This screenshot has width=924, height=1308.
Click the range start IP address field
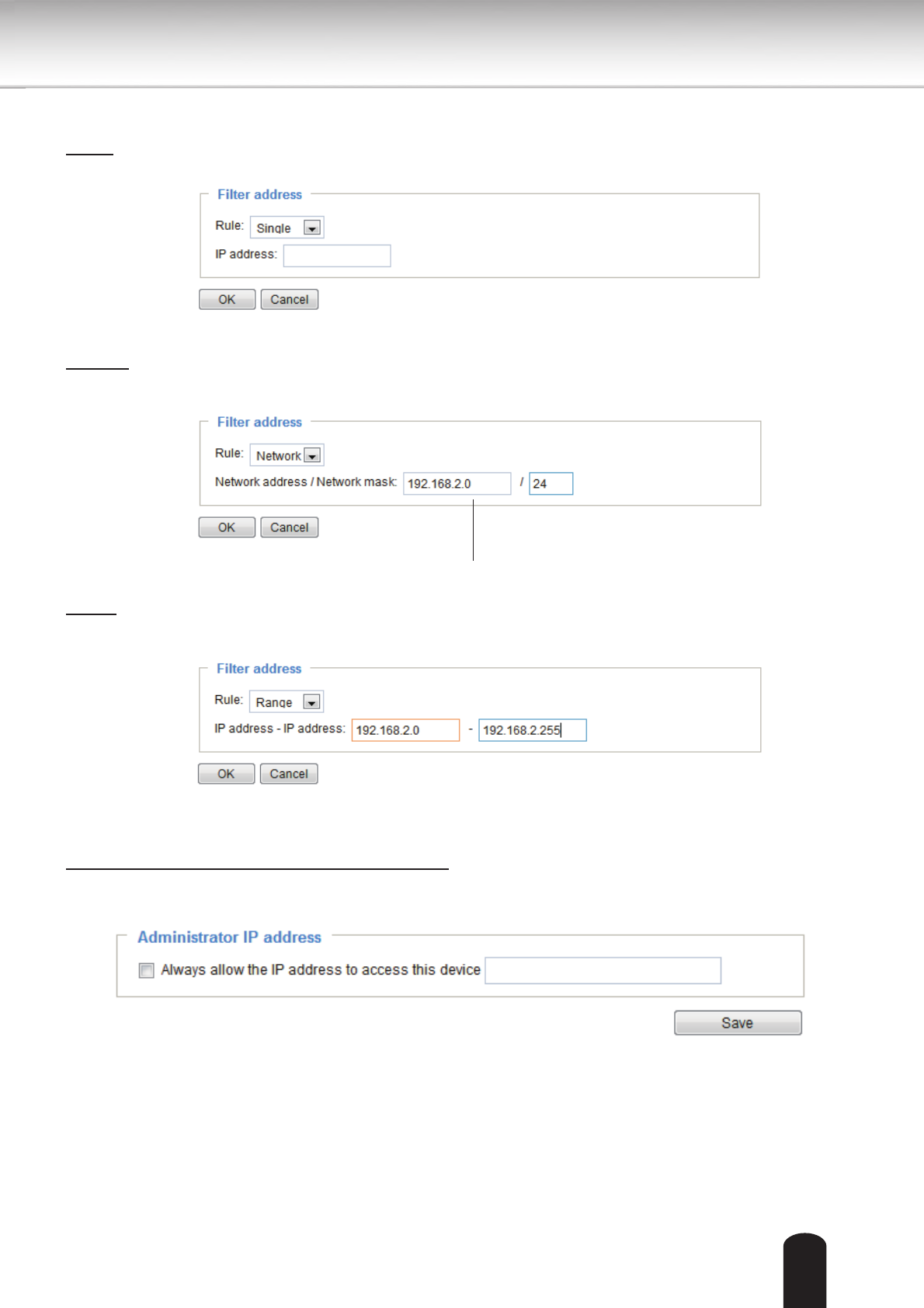pos(405,730)
